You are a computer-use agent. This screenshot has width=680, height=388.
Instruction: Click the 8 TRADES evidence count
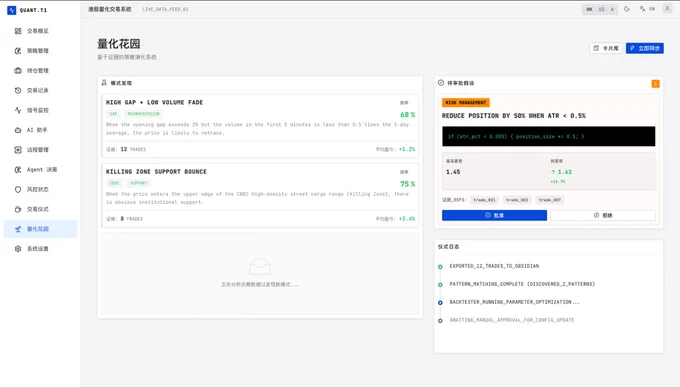coord(131,219)
